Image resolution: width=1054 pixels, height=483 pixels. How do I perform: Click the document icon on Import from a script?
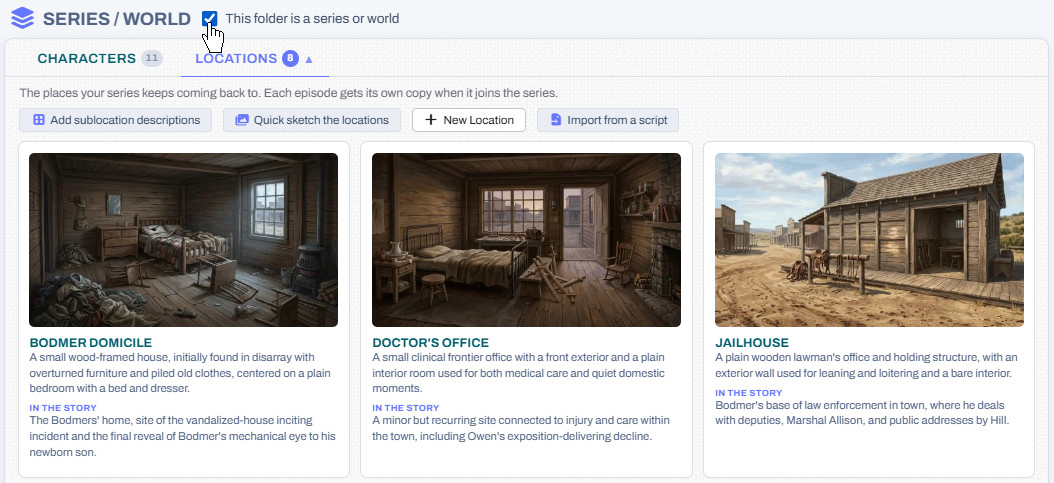(555, 120)
